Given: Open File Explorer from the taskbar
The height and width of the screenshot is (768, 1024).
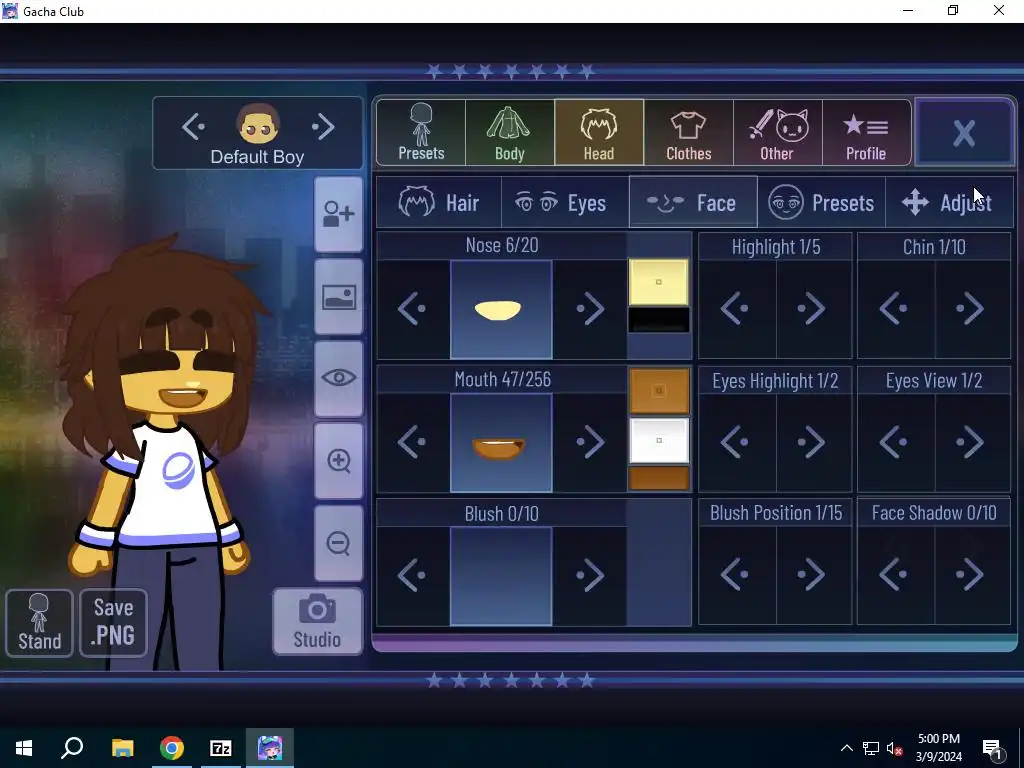Looking at the screenshot, I should (x=123, y=748).
